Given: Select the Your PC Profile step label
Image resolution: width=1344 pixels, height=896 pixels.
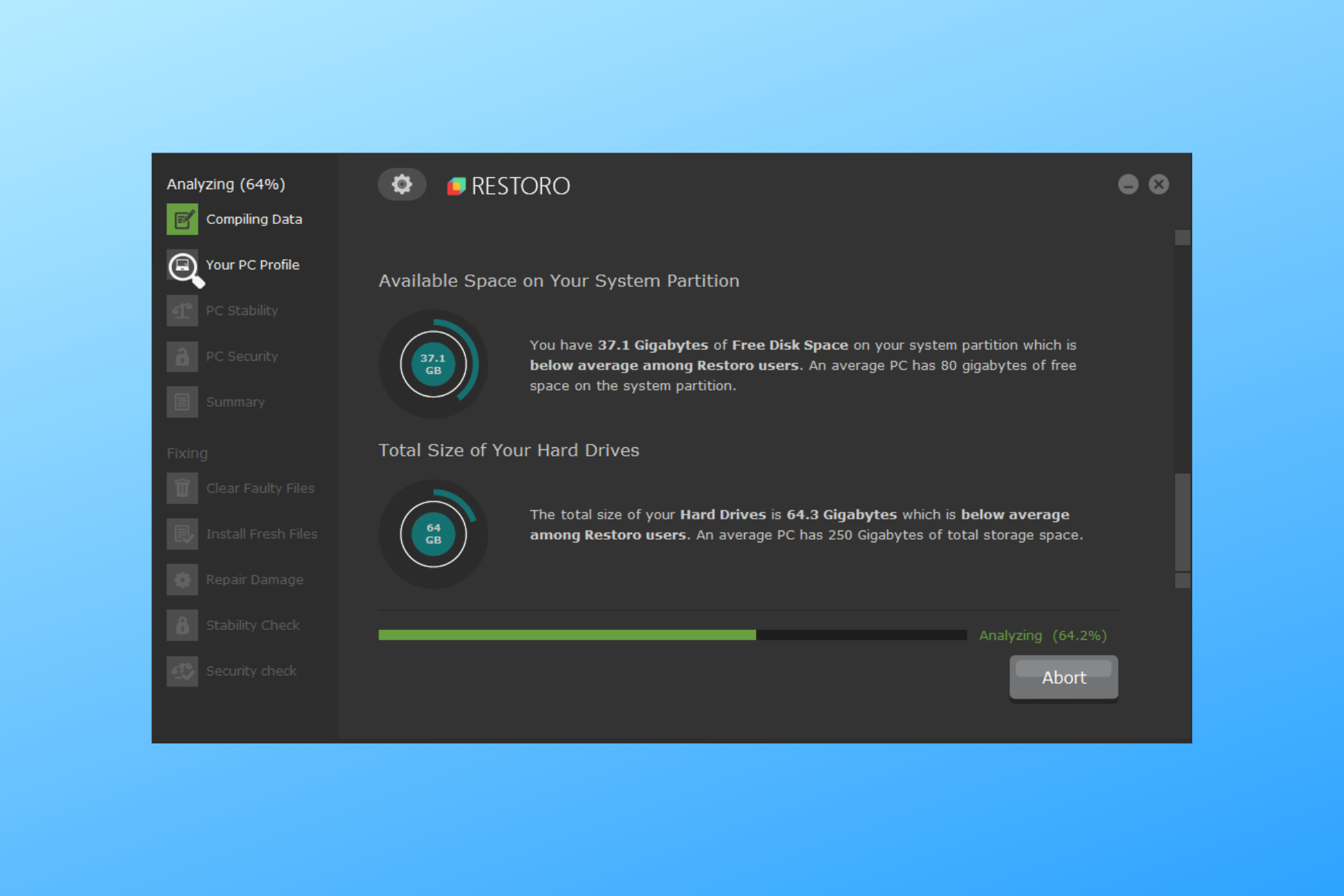Looking at the screenshot, I should click(x=253, y=265).
